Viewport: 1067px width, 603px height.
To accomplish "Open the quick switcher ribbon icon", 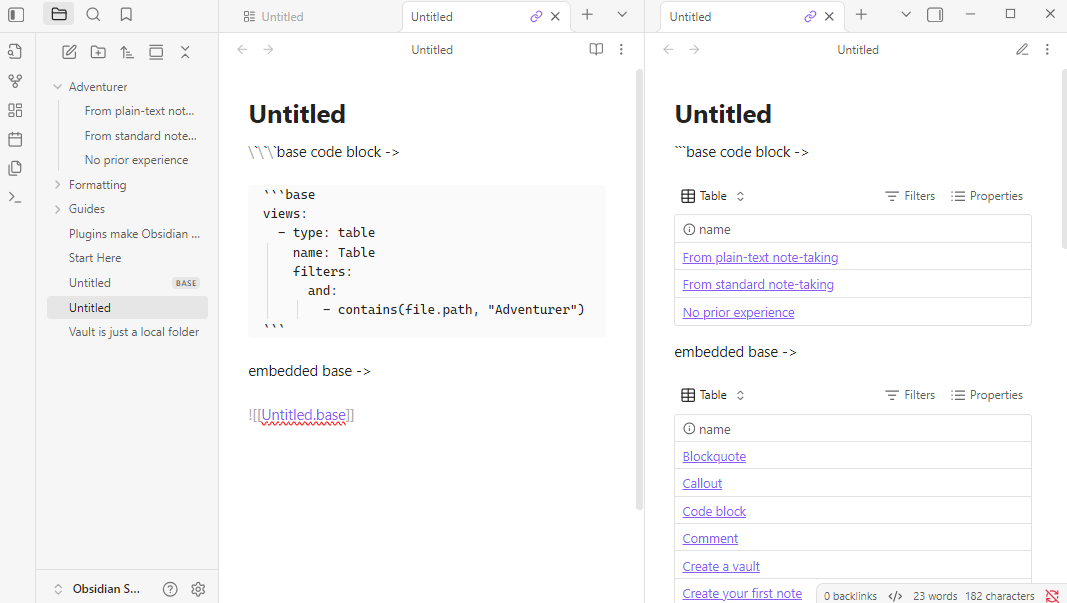I will coord(15,51).
